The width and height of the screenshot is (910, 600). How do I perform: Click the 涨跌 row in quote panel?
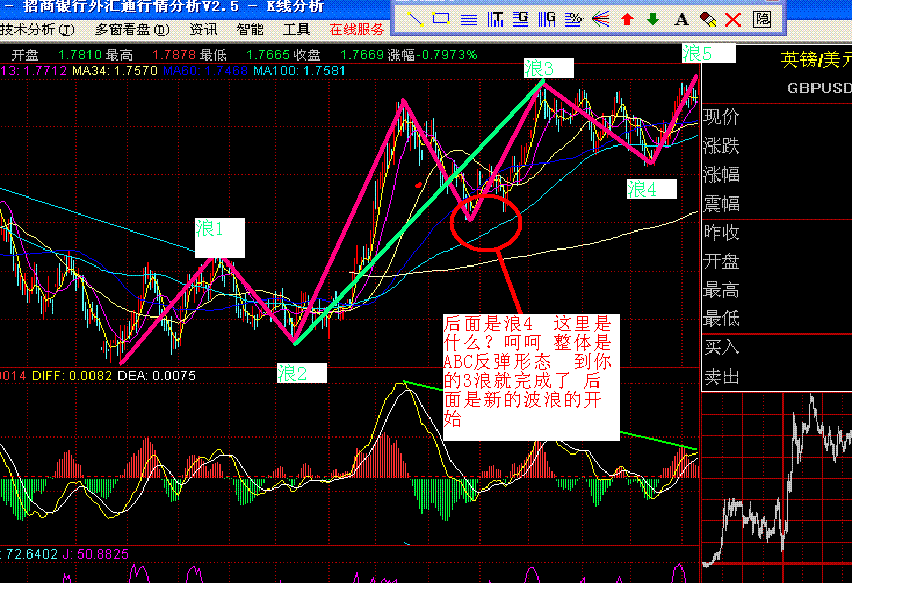click(x=777, y=145)
